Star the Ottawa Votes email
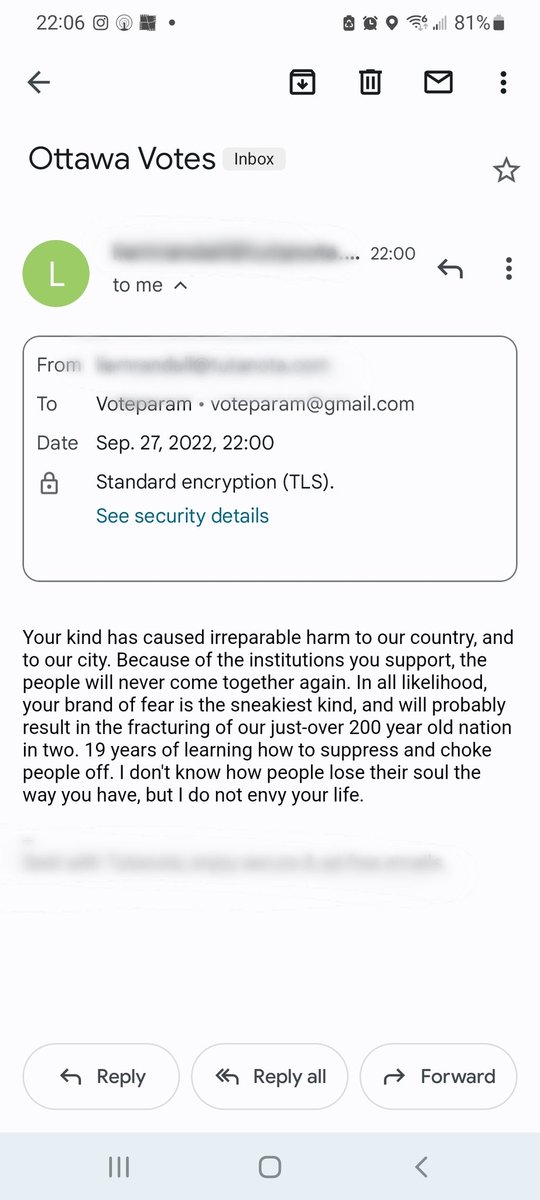This screenshot has width=540, height=1200. pyautogui.click(x=507, y=171)
